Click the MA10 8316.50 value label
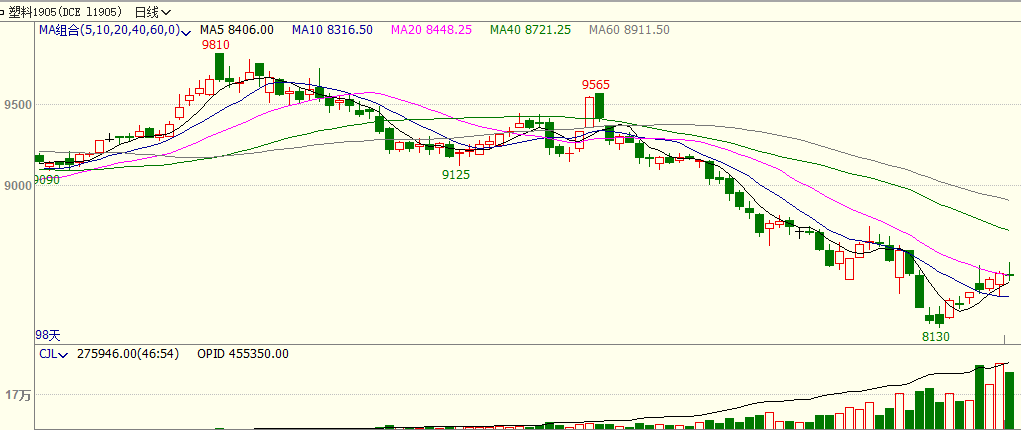 pyautogui.click(x=332, y=30)
